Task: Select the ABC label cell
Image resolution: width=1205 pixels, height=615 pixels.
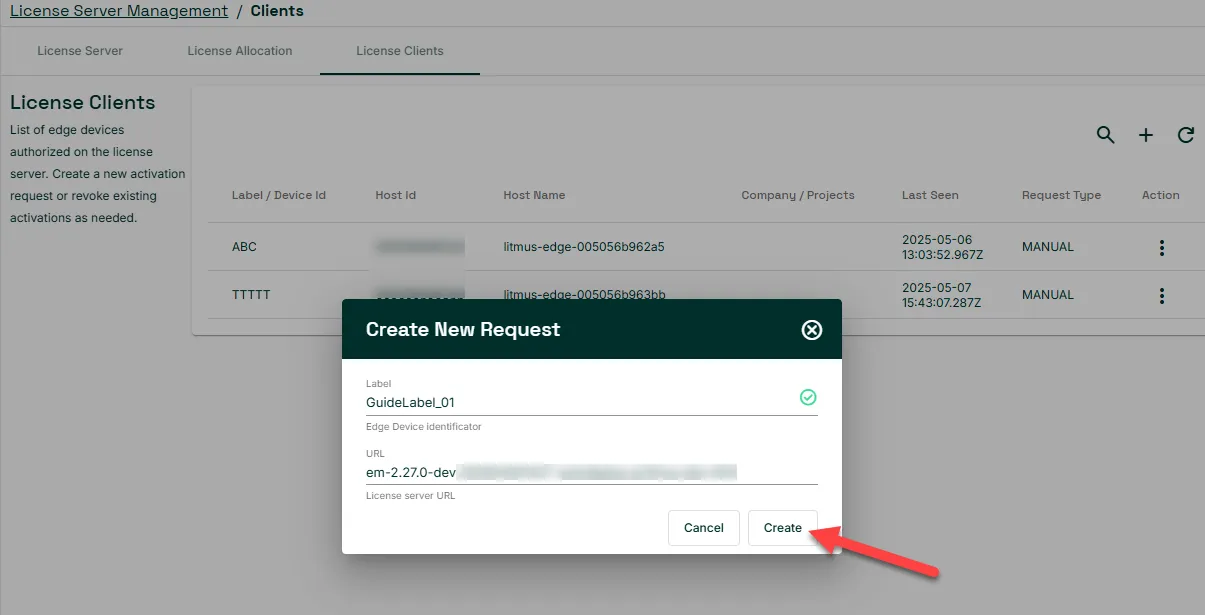Action: click(245, 247)
